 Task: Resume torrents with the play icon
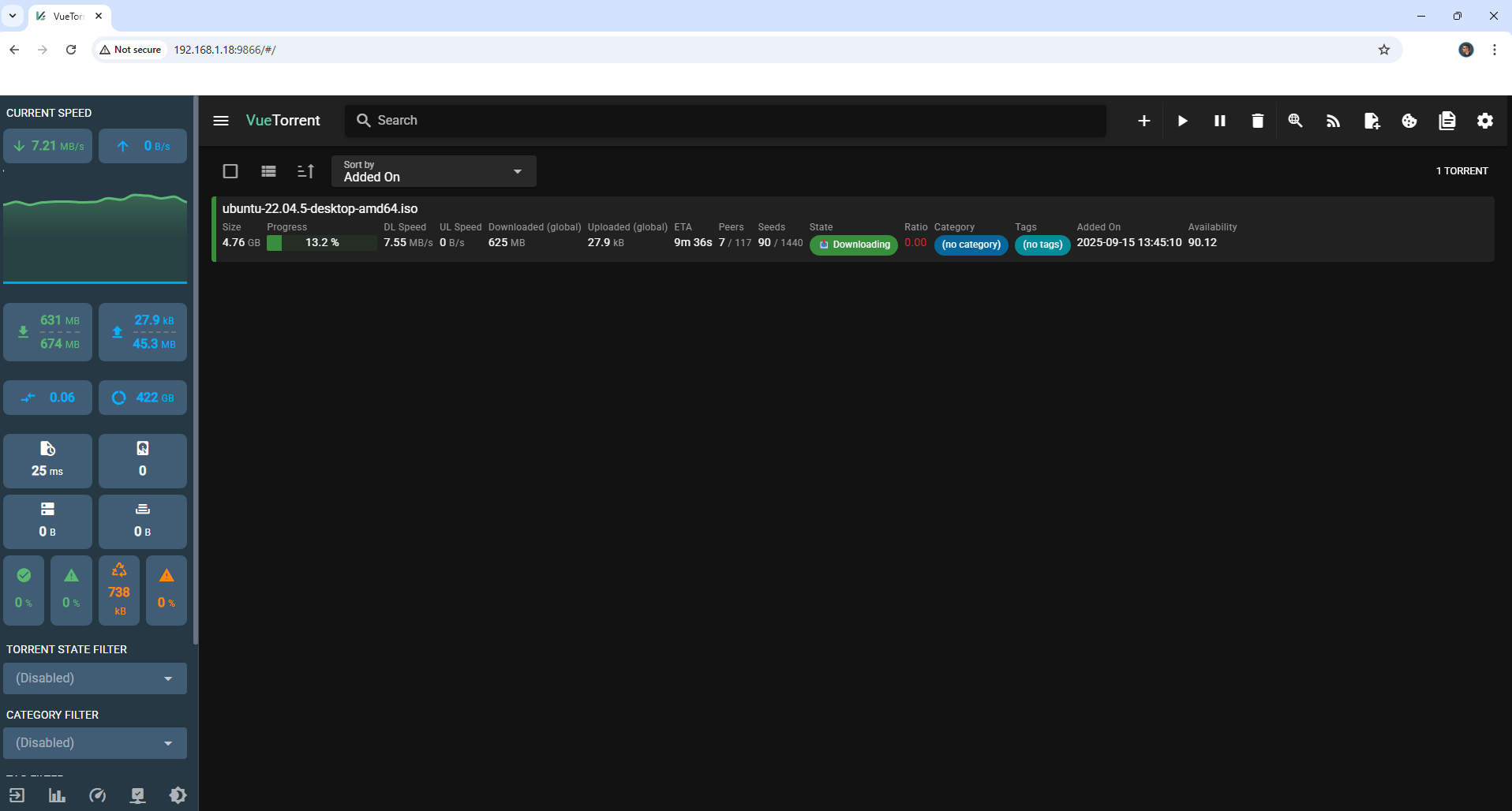[1181, 121]
